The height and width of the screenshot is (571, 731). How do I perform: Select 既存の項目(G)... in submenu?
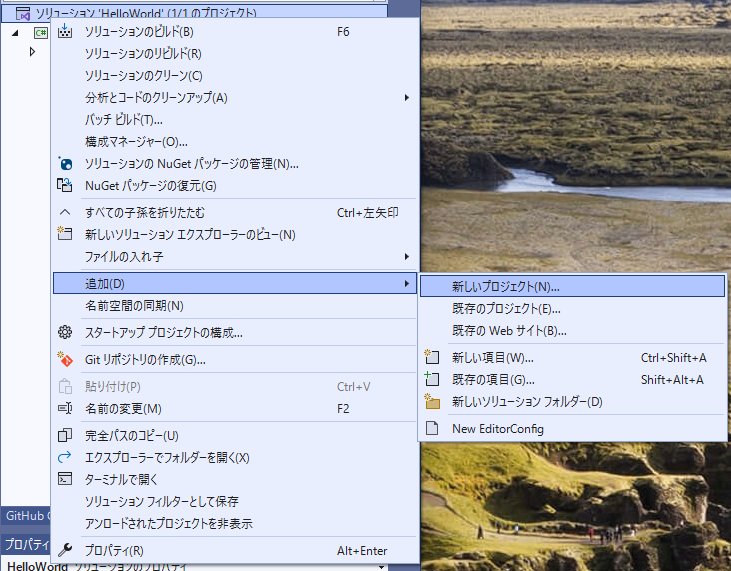point(572,379)
